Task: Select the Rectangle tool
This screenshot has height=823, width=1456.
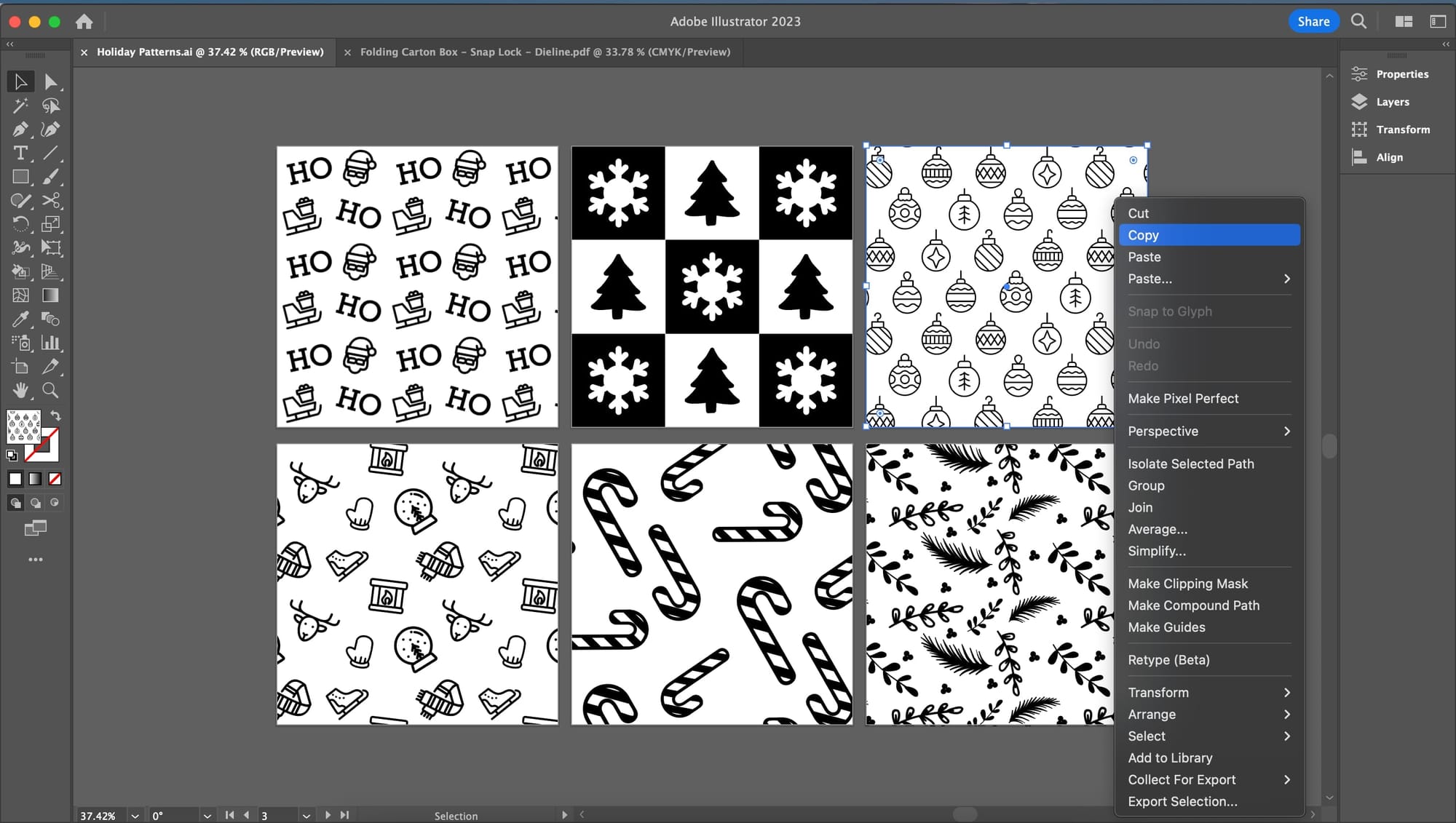Action: [x=20, y=177]
